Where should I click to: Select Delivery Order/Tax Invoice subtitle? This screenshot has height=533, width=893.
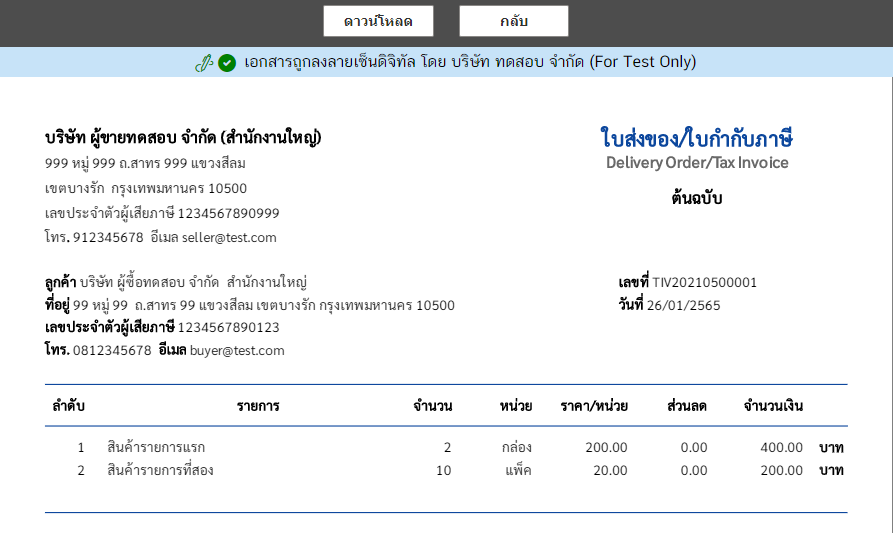pos(697,163)
